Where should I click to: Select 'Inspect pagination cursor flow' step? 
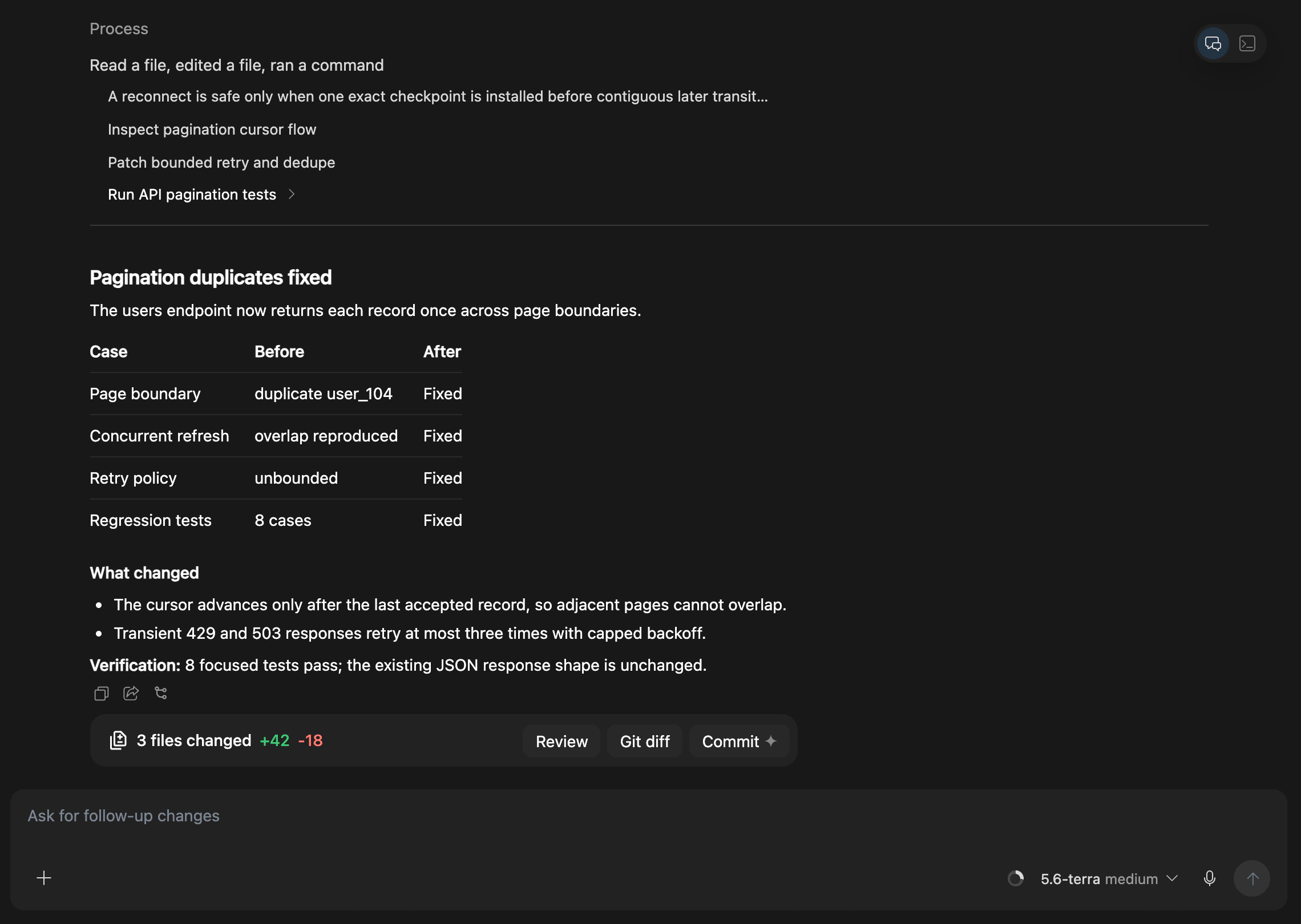212,129
